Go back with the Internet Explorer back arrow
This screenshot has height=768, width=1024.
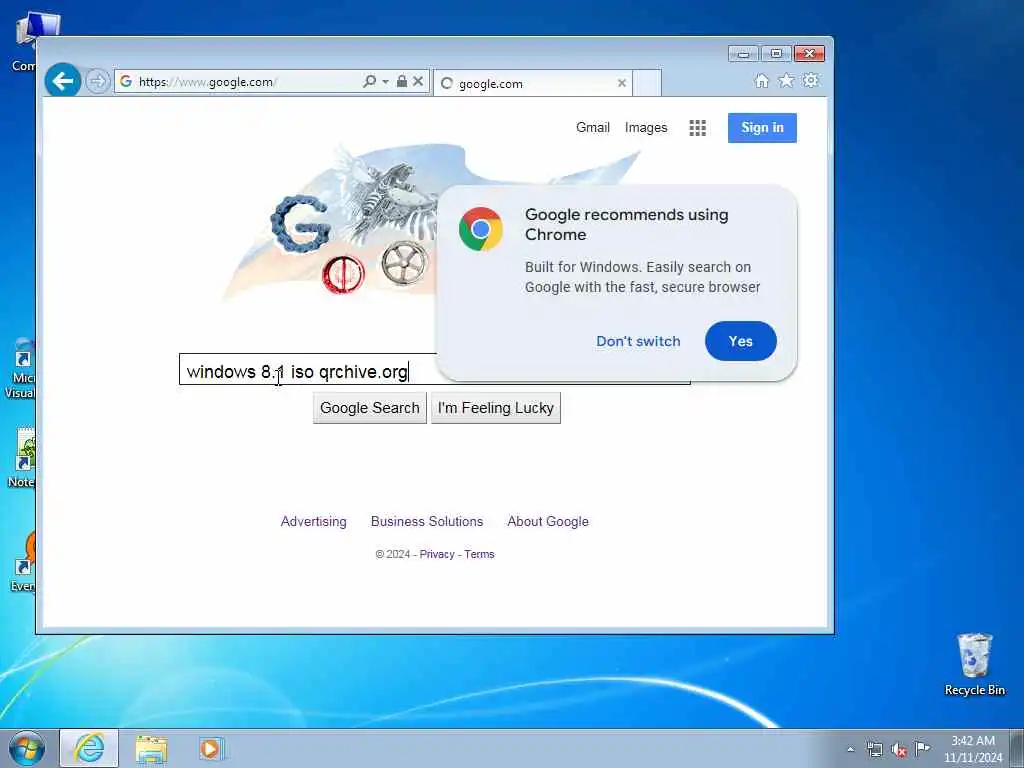pyautogui.click(x=63, y=81)
